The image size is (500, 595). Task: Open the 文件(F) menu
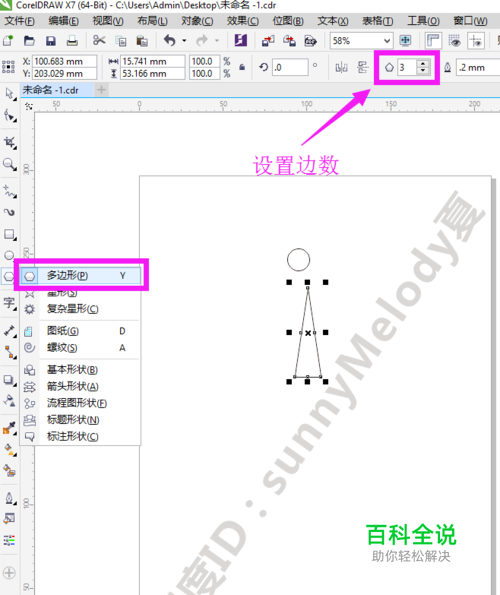[x=19, y=21]
